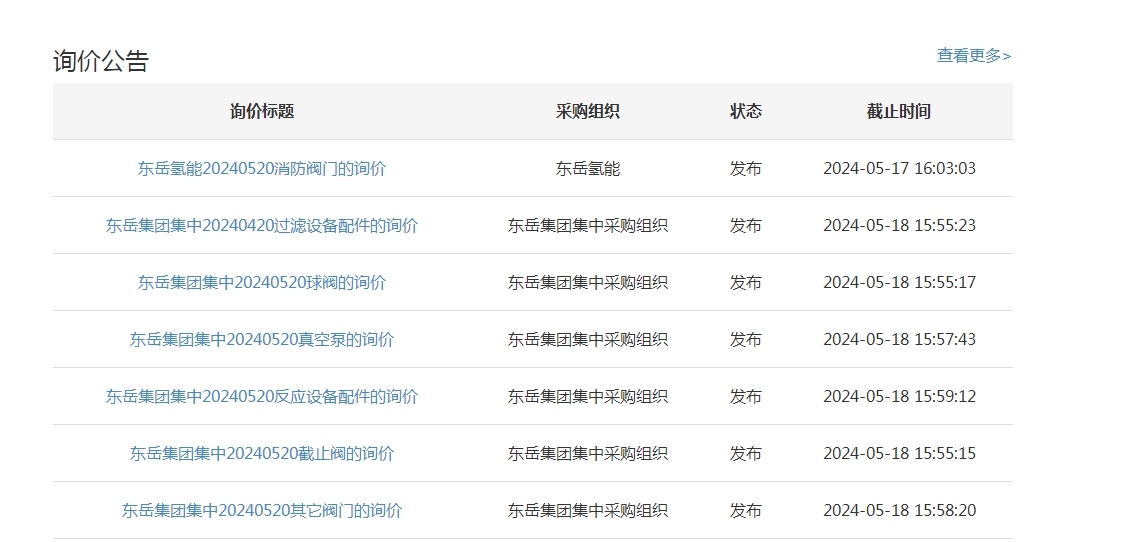Click the 询价公告 section heading
The height and width of the screenshot is (542, 1130).
[101, 61]
